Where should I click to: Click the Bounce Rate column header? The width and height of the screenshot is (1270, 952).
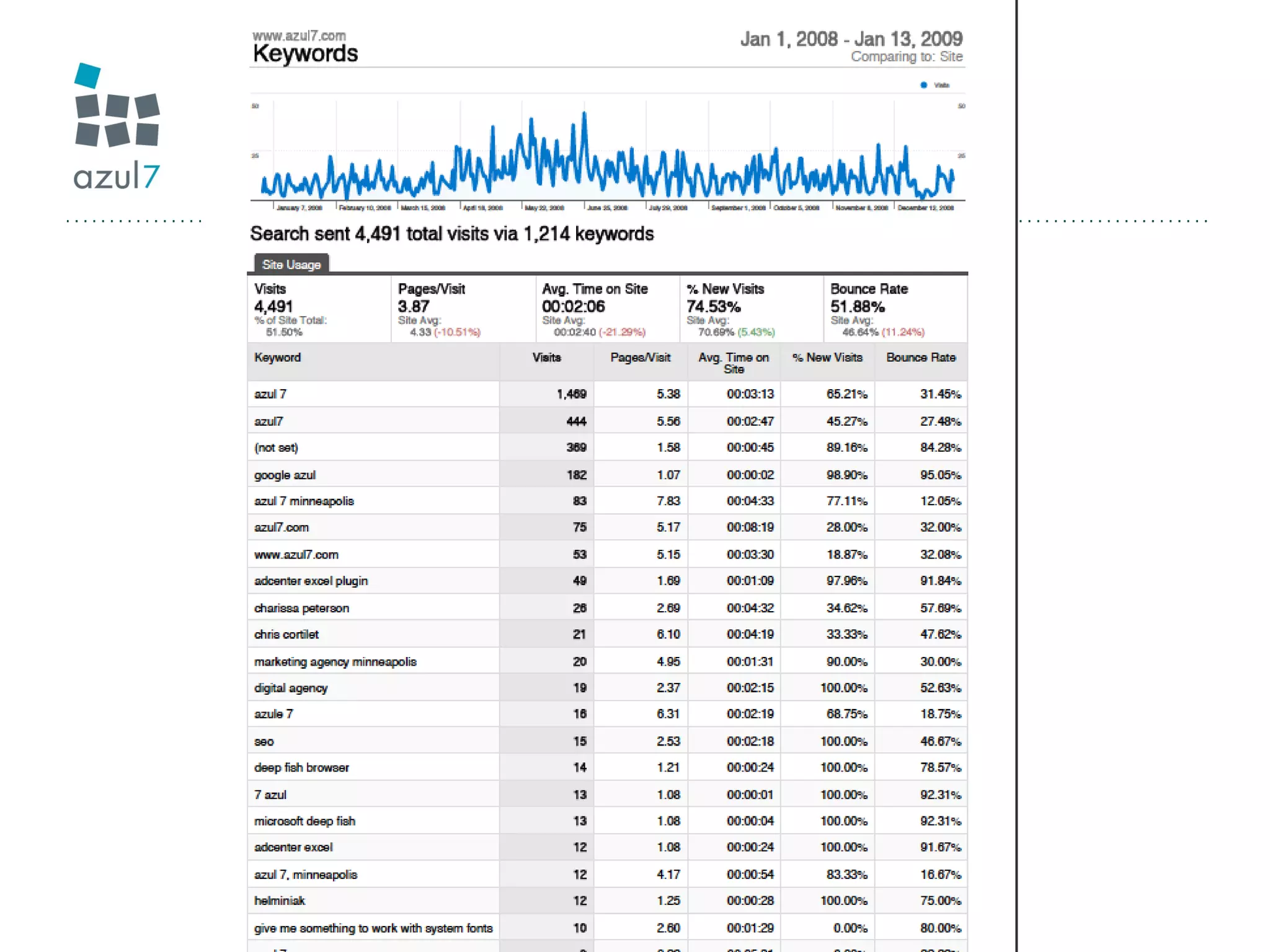coord(920,358)
